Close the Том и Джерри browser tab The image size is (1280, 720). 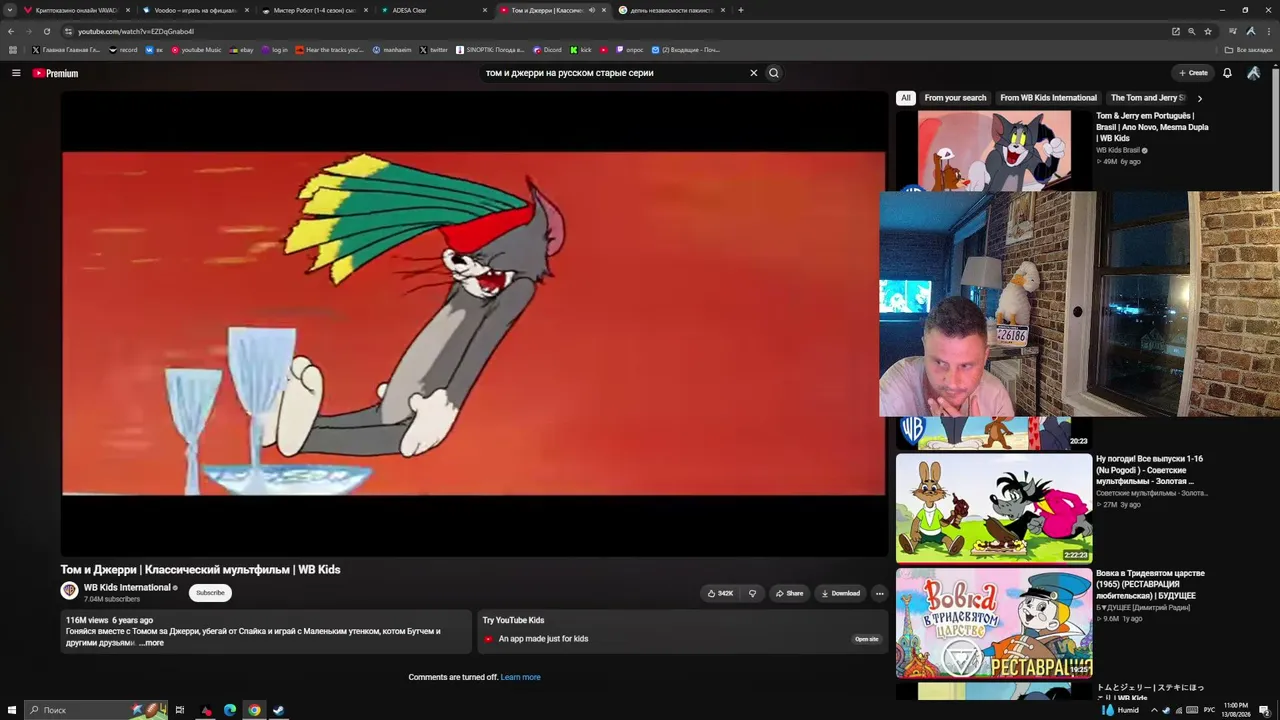(x=604, y=10)
